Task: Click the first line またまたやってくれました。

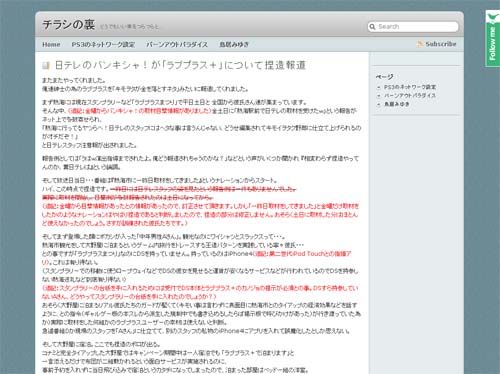Action: [74, 80]
